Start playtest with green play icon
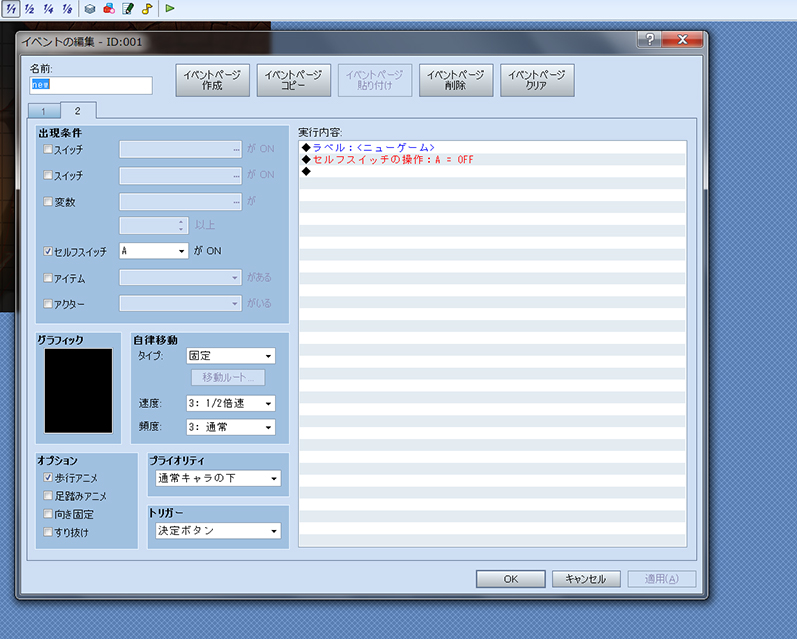The height and width of the screenshot is (639, 797). click(x=170, y=8)
